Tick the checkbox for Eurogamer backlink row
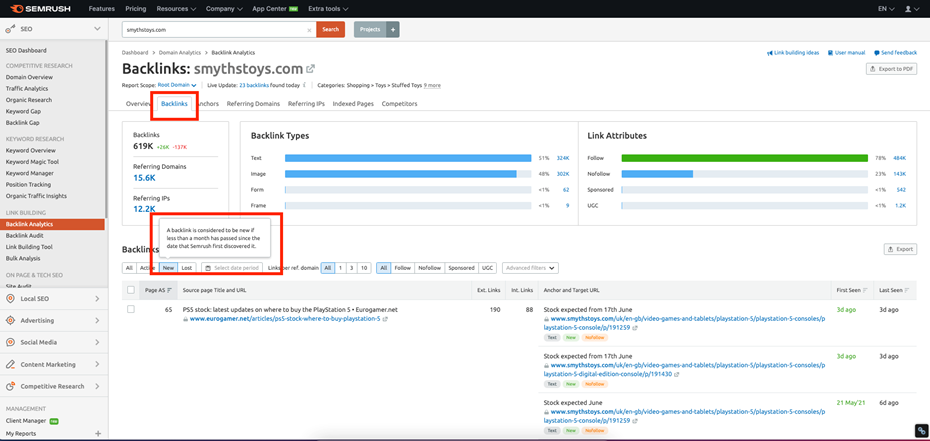 click(131, 310)
